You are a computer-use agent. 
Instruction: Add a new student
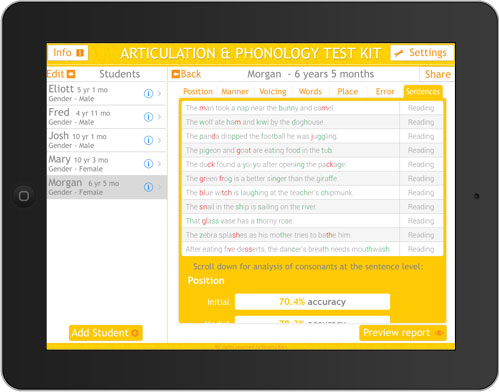(x=106, y=333)
